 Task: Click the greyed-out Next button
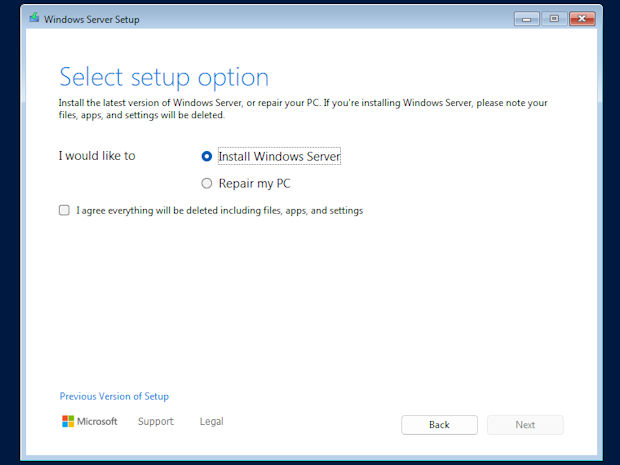pyautogui.click(x=525, y=425)
